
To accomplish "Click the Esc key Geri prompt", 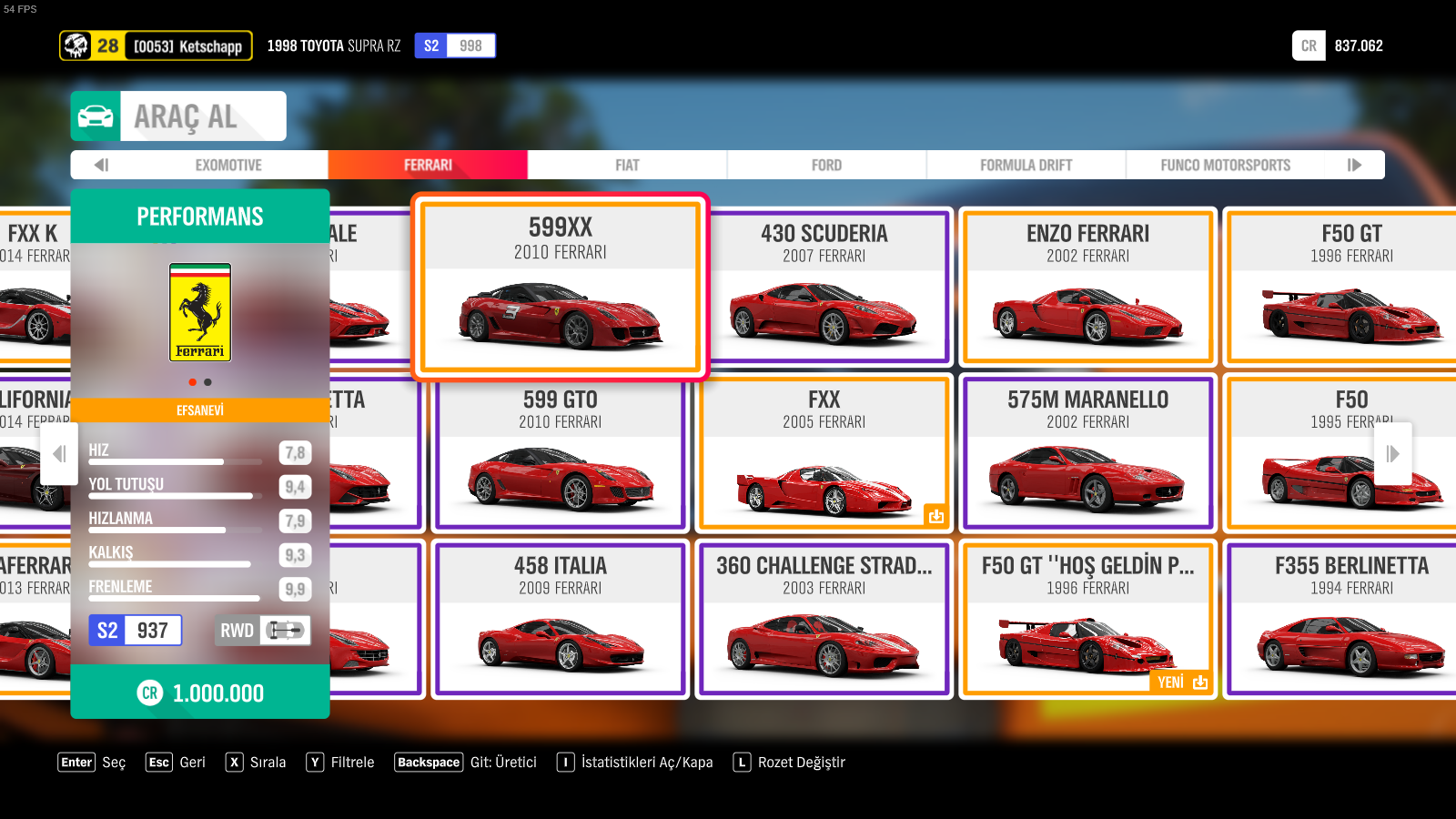I will [x=176, y=763].
